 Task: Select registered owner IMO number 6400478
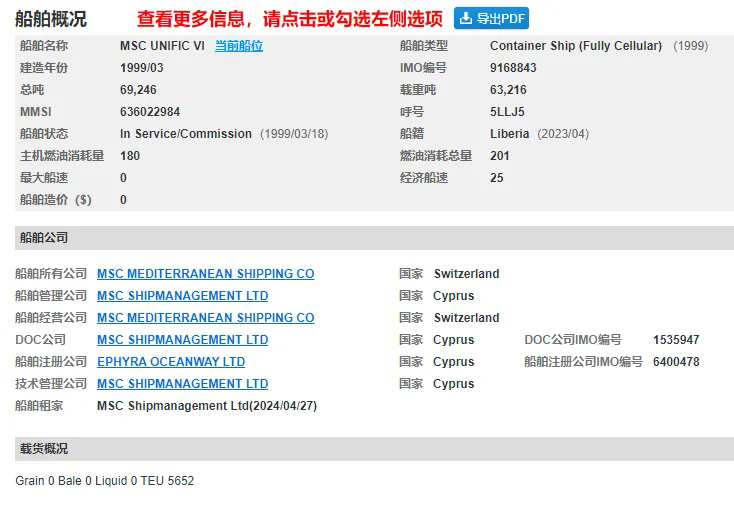point(676,362)
